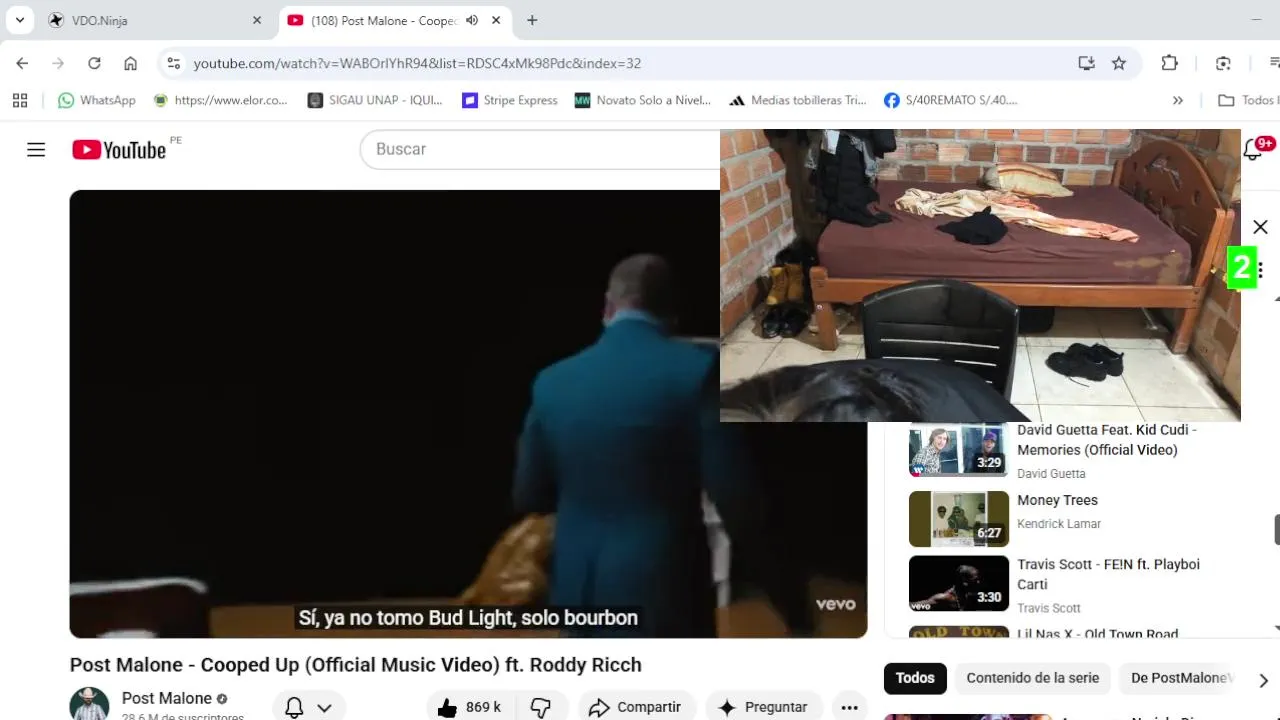Open the Chrome home page button

[x=130, y=63]
